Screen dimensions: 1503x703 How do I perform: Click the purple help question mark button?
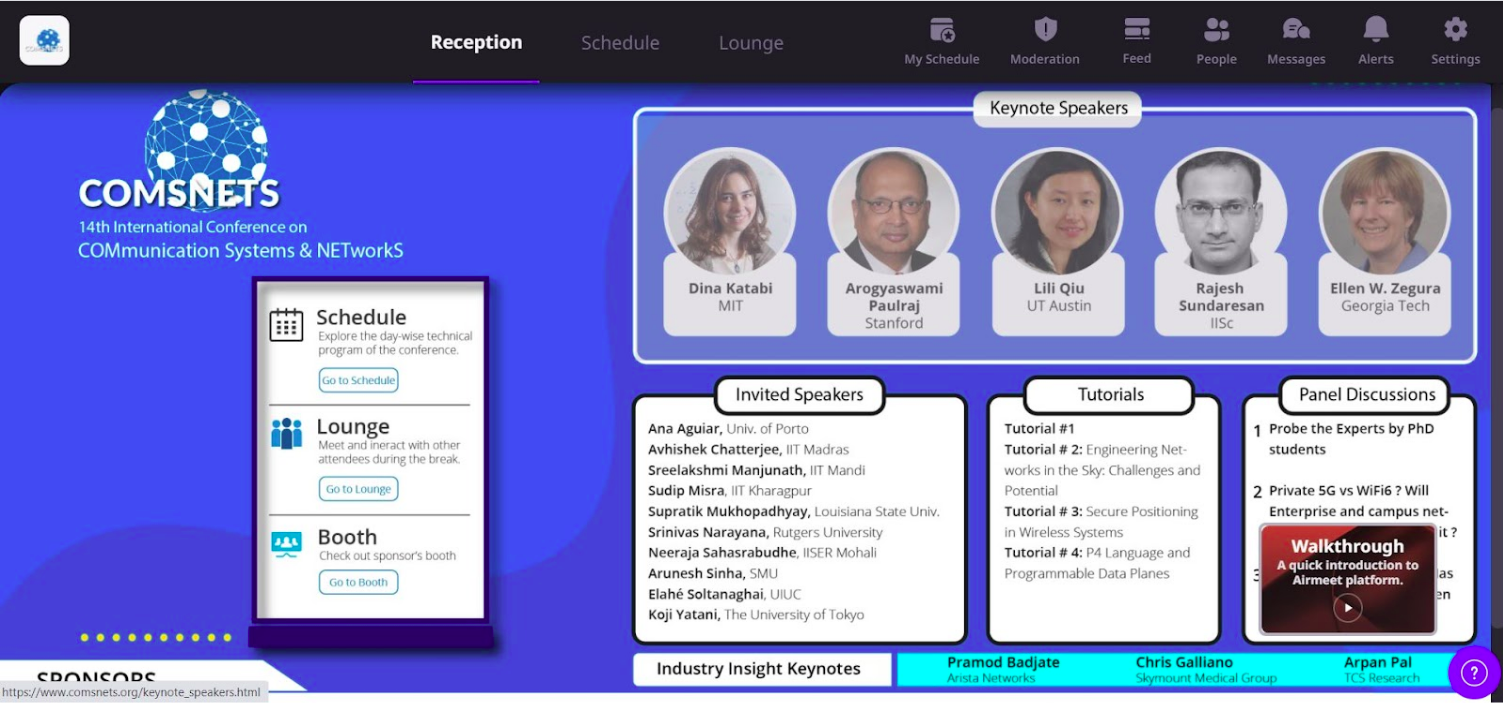tap(1474, 672)
